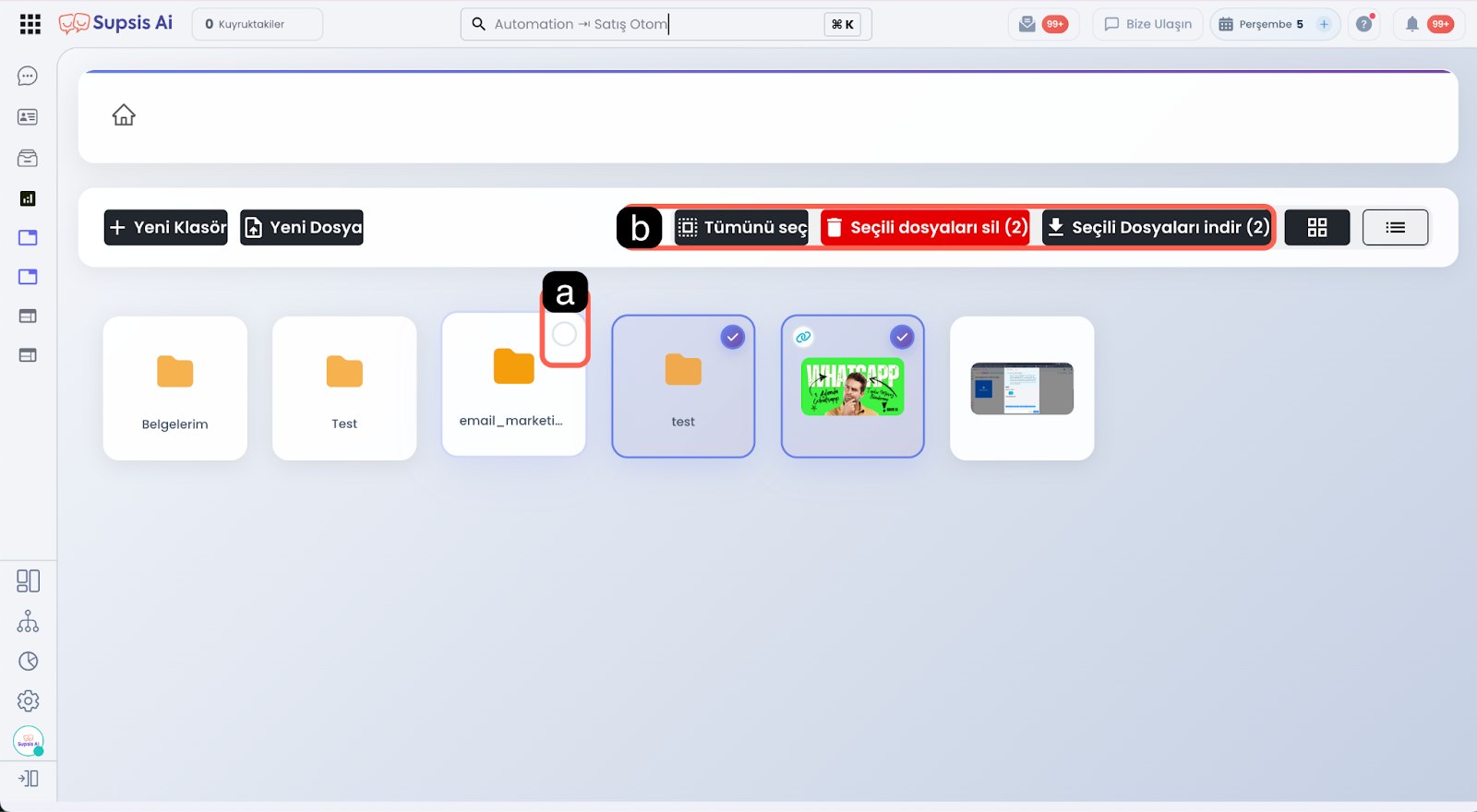Switch to list view layout
Image resolution: width=1477 pixels, height=812 pixels.
click(x=1395, y=228)
